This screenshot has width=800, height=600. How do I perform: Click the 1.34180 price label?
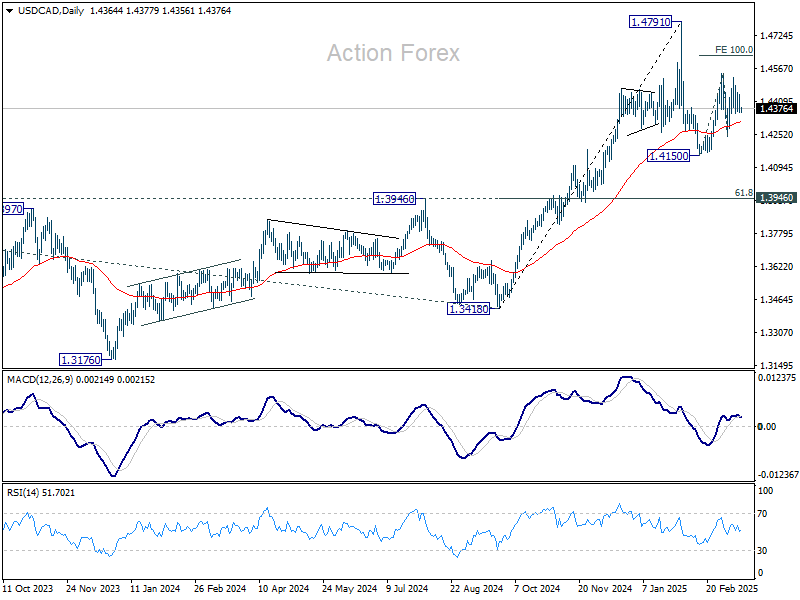tap(468, 309)
